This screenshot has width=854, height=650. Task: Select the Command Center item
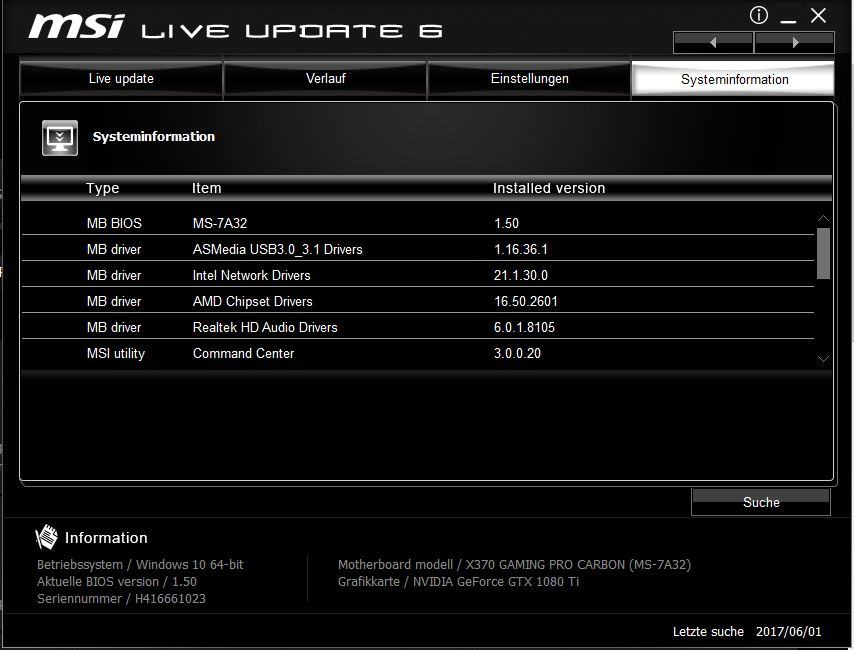pyautogui.click(x=243, y=354)
